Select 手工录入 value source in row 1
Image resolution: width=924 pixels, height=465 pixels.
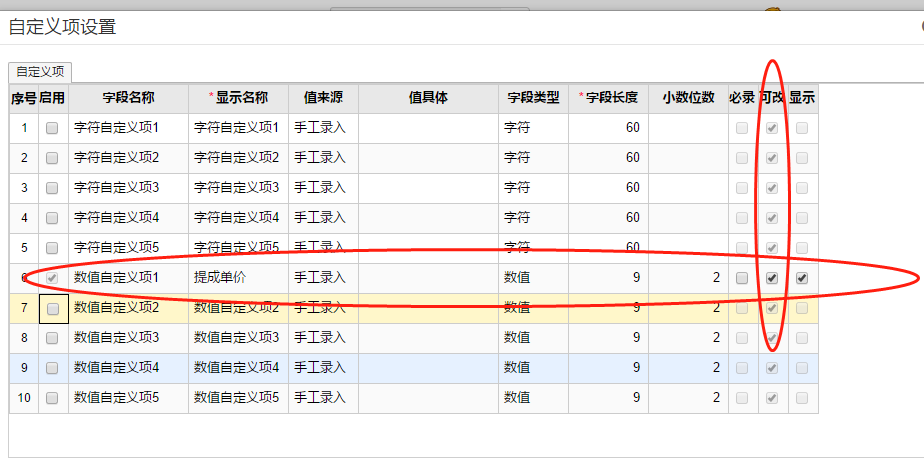[323, 128]
